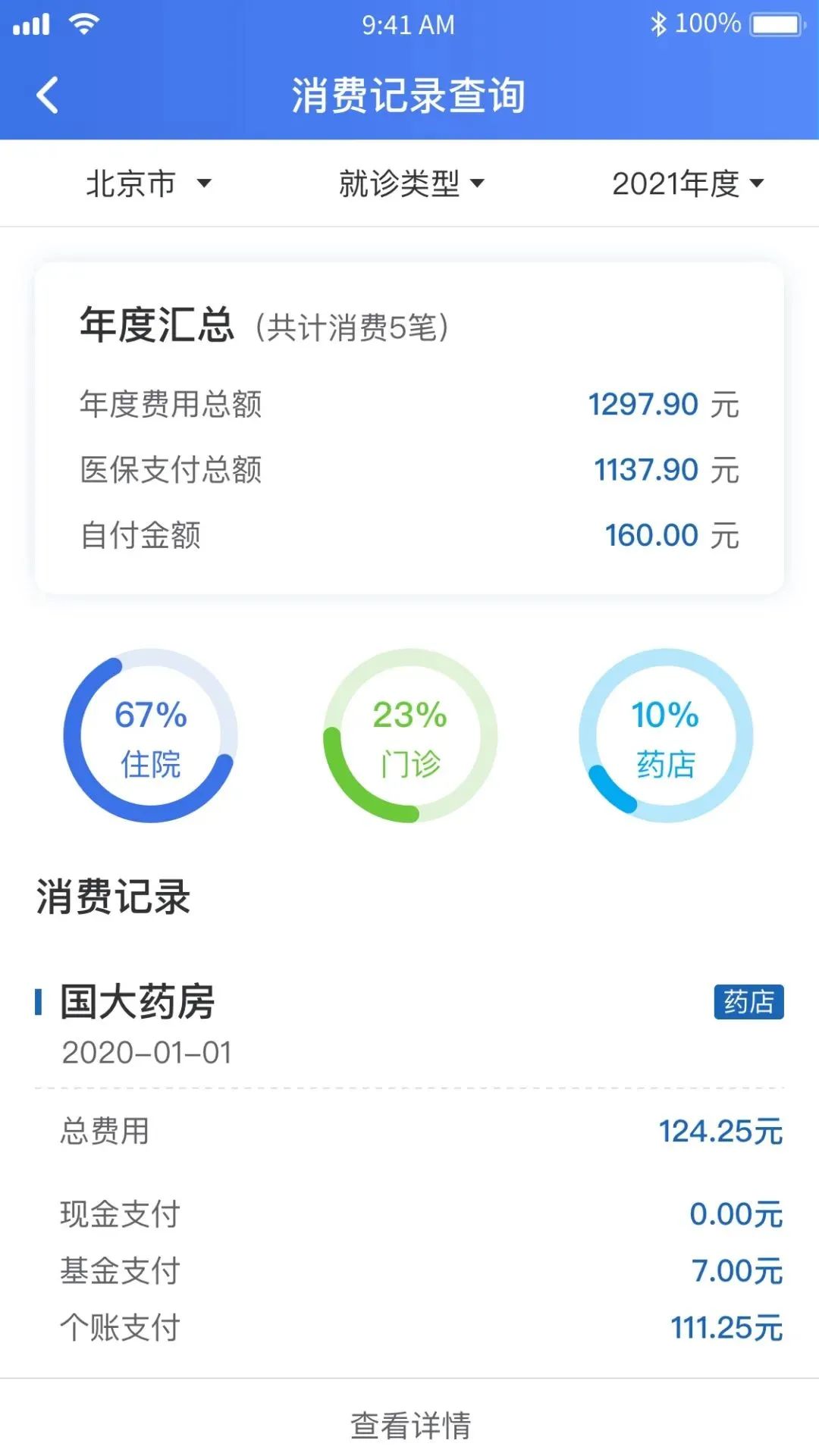Expand the 就诊类型 filter dropdown

click(410, 183)
